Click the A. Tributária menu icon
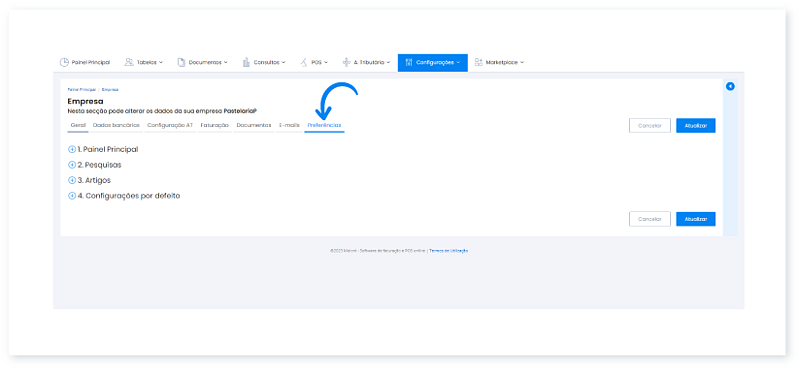 click(346, 62)
